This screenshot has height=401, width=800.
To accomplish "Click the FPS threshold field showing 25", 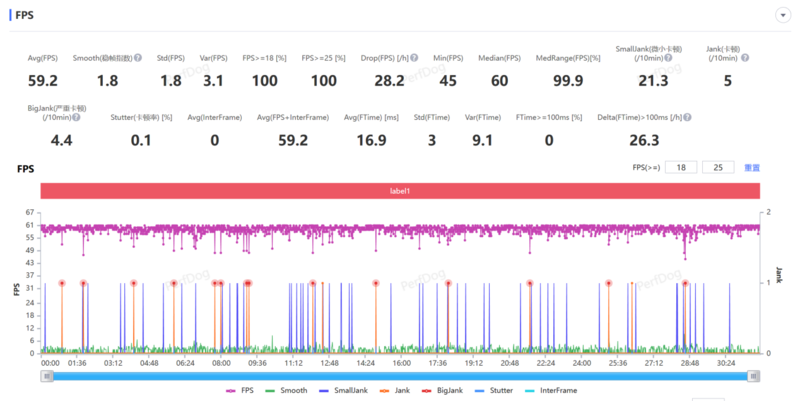I will [718, 167].
